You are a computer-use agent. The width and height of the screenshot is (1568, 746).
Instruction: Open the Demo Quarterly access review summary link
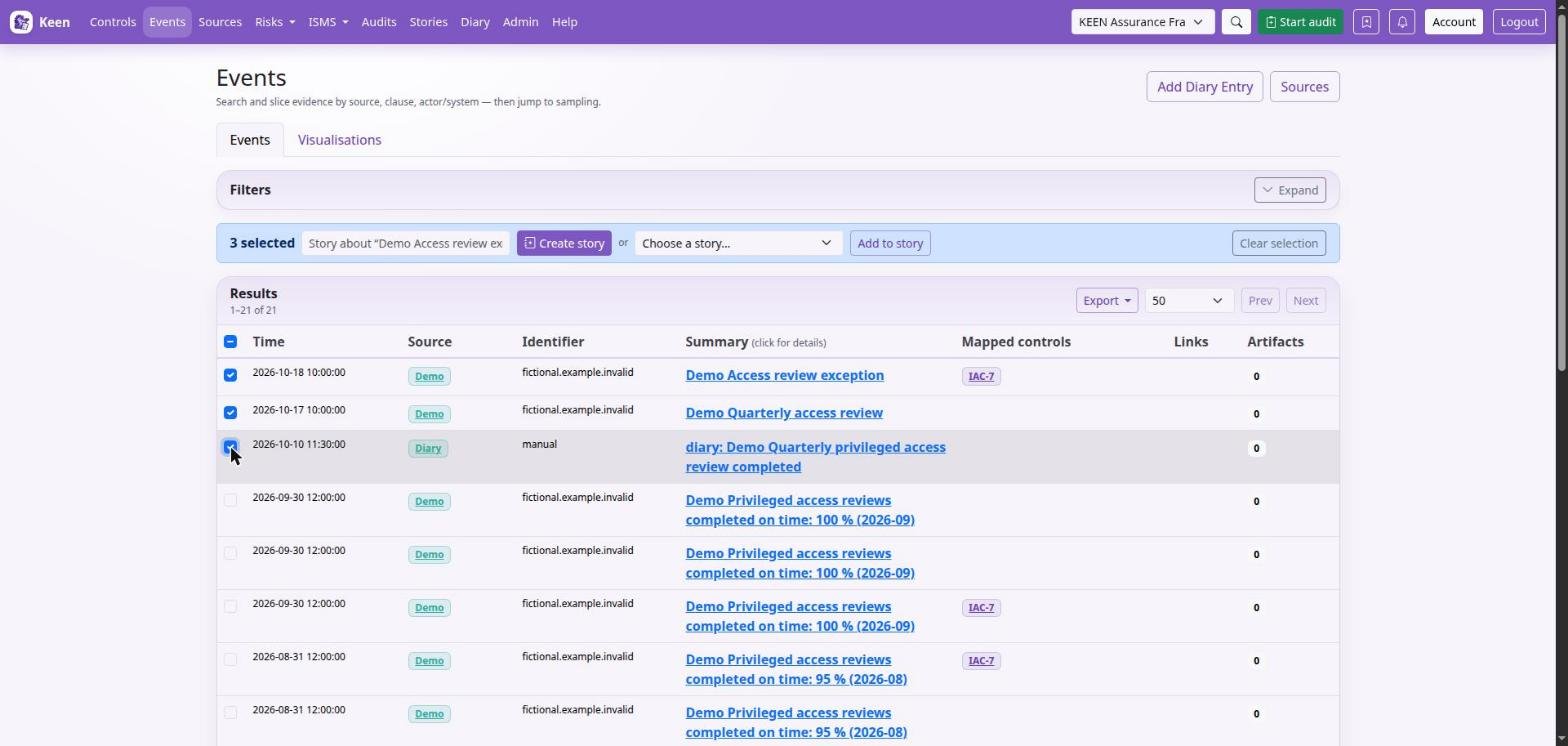click(x=784, y=413)
